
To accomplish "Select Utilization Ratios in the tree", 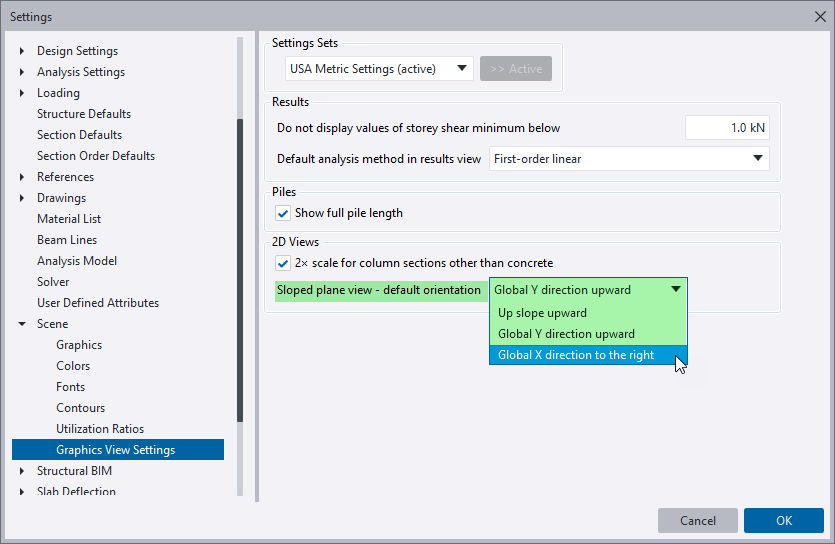I will pyautogui.click(x=100, y=429).
